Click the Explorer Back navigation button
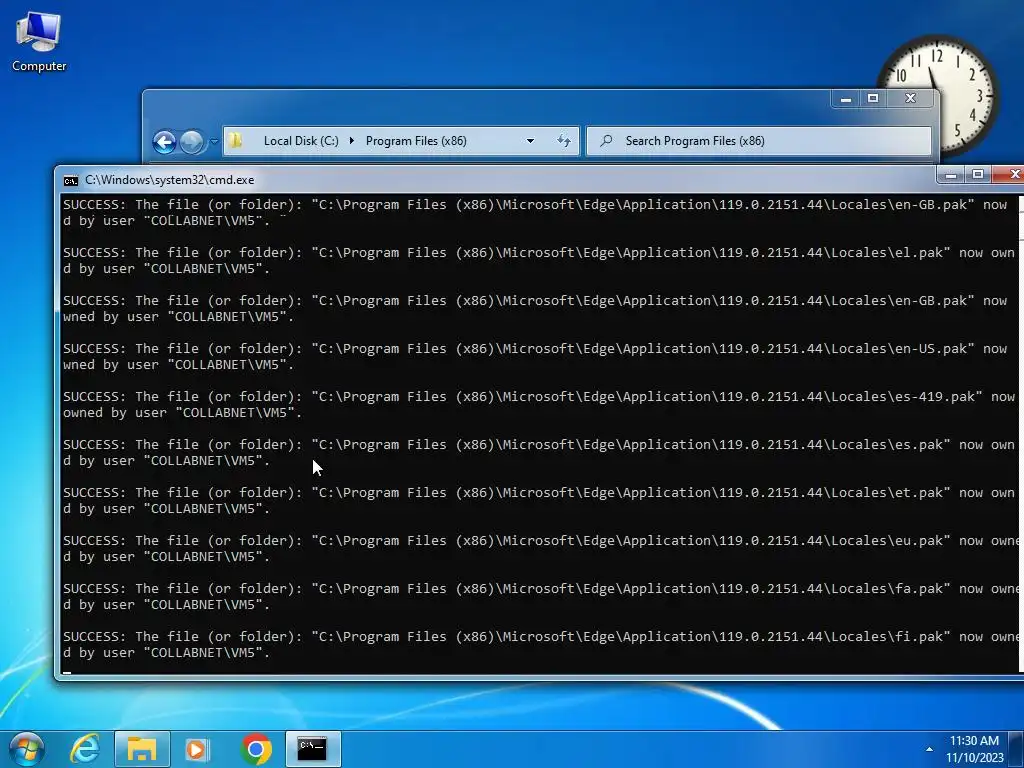 point(165,142)
